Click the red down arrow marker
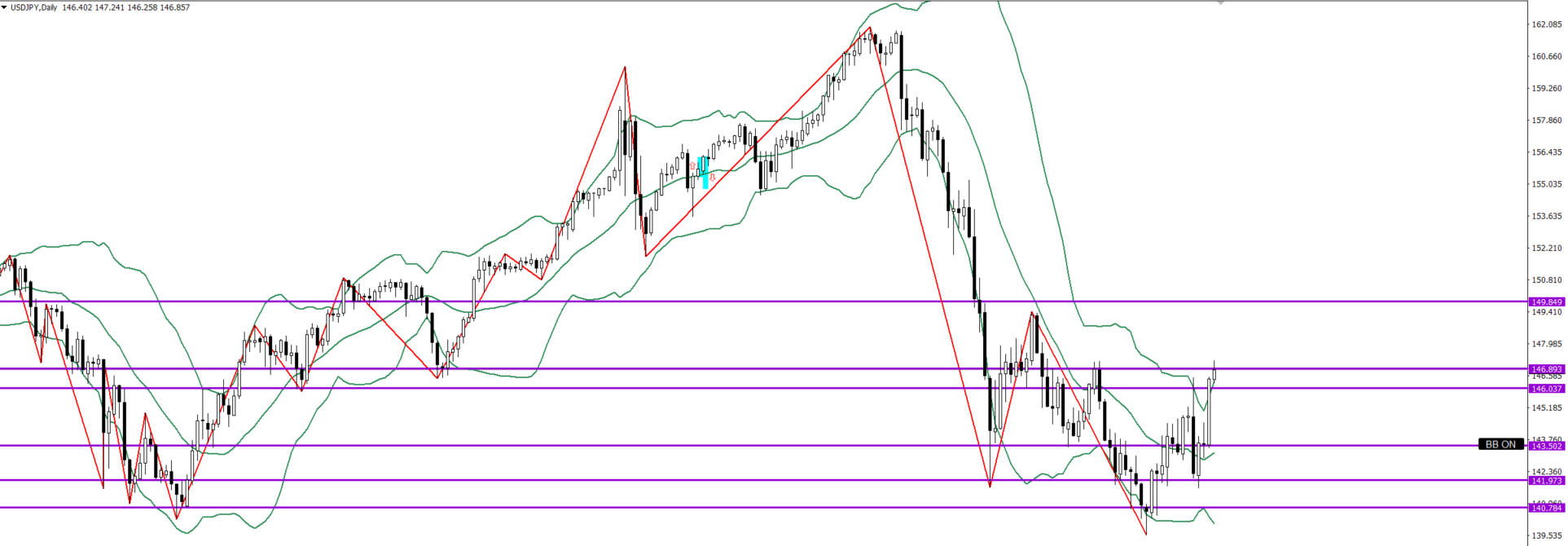 pyautogui.click(x=713, y=177)
